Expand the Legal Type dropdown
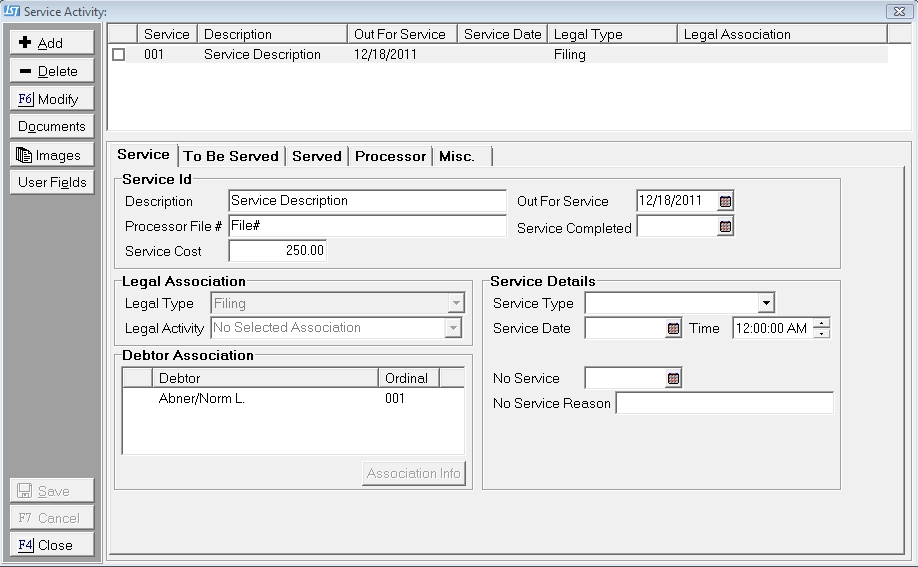This screenshot has width=918, height=567. (x=455, y=303)
